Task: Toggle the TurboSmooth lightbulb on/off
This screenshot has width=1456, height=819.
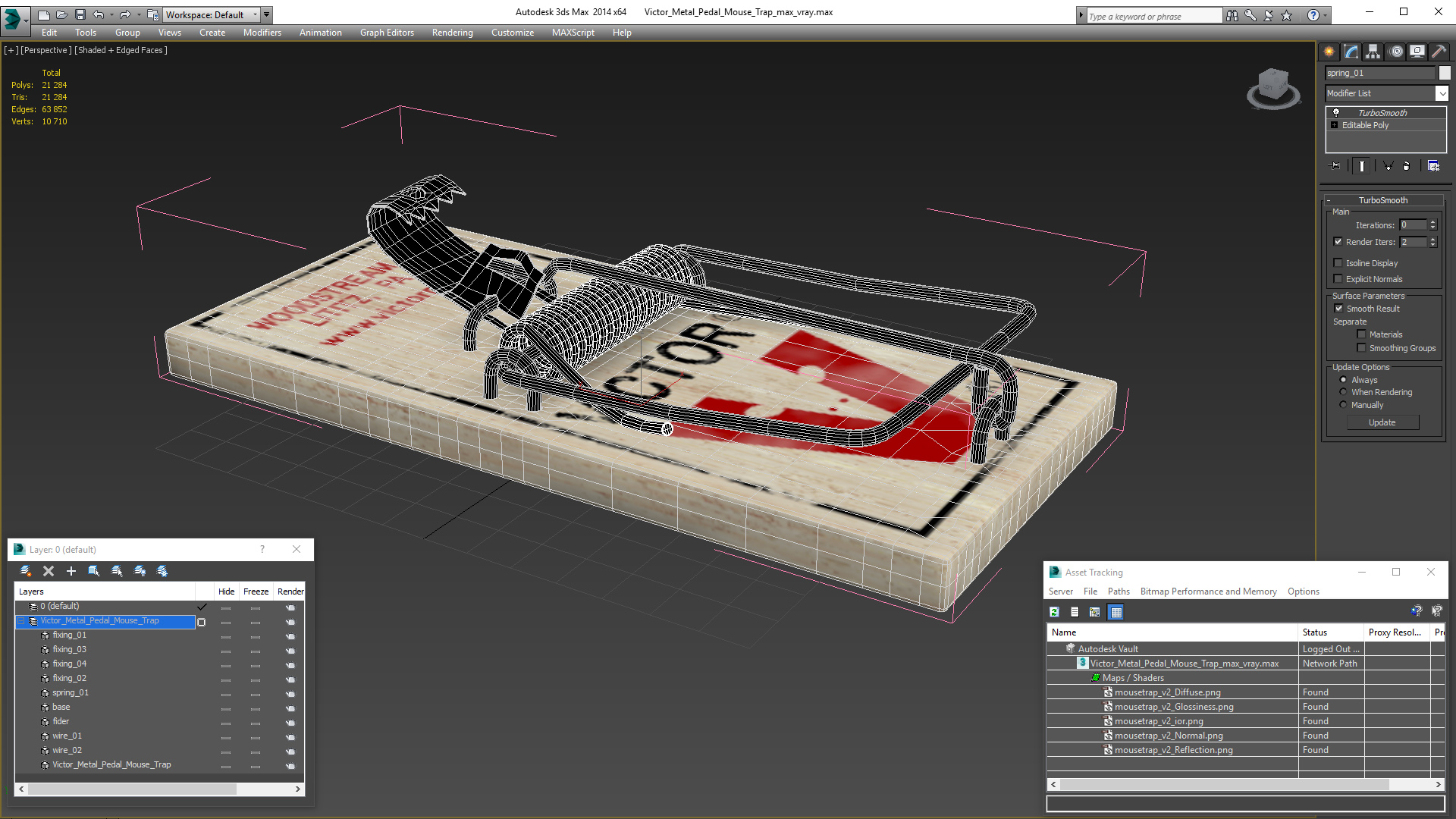Action: point(1336,112)
